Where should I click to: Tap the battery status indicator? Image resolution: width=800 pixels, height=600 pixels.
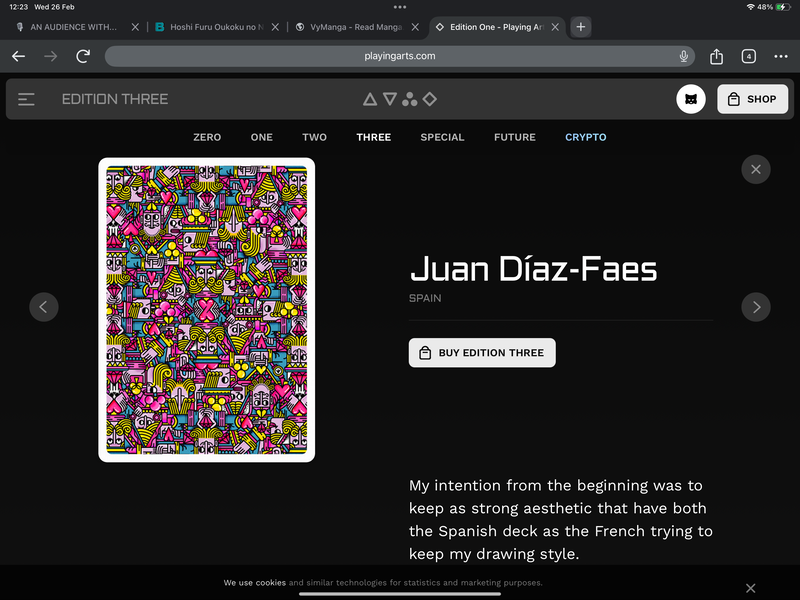click(x=783, y=7)
